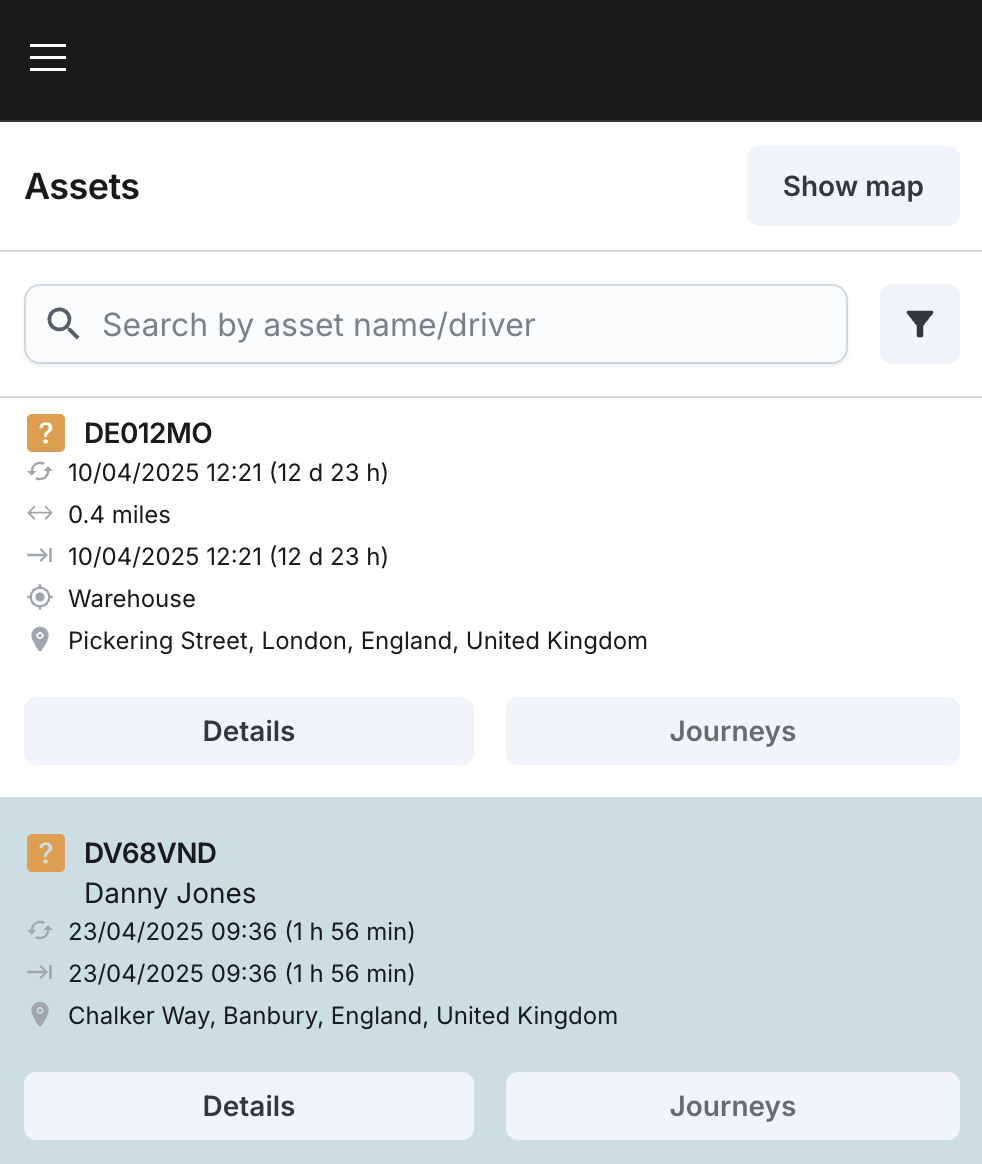Select the DE012MO asset name

(x=148, y=433)
